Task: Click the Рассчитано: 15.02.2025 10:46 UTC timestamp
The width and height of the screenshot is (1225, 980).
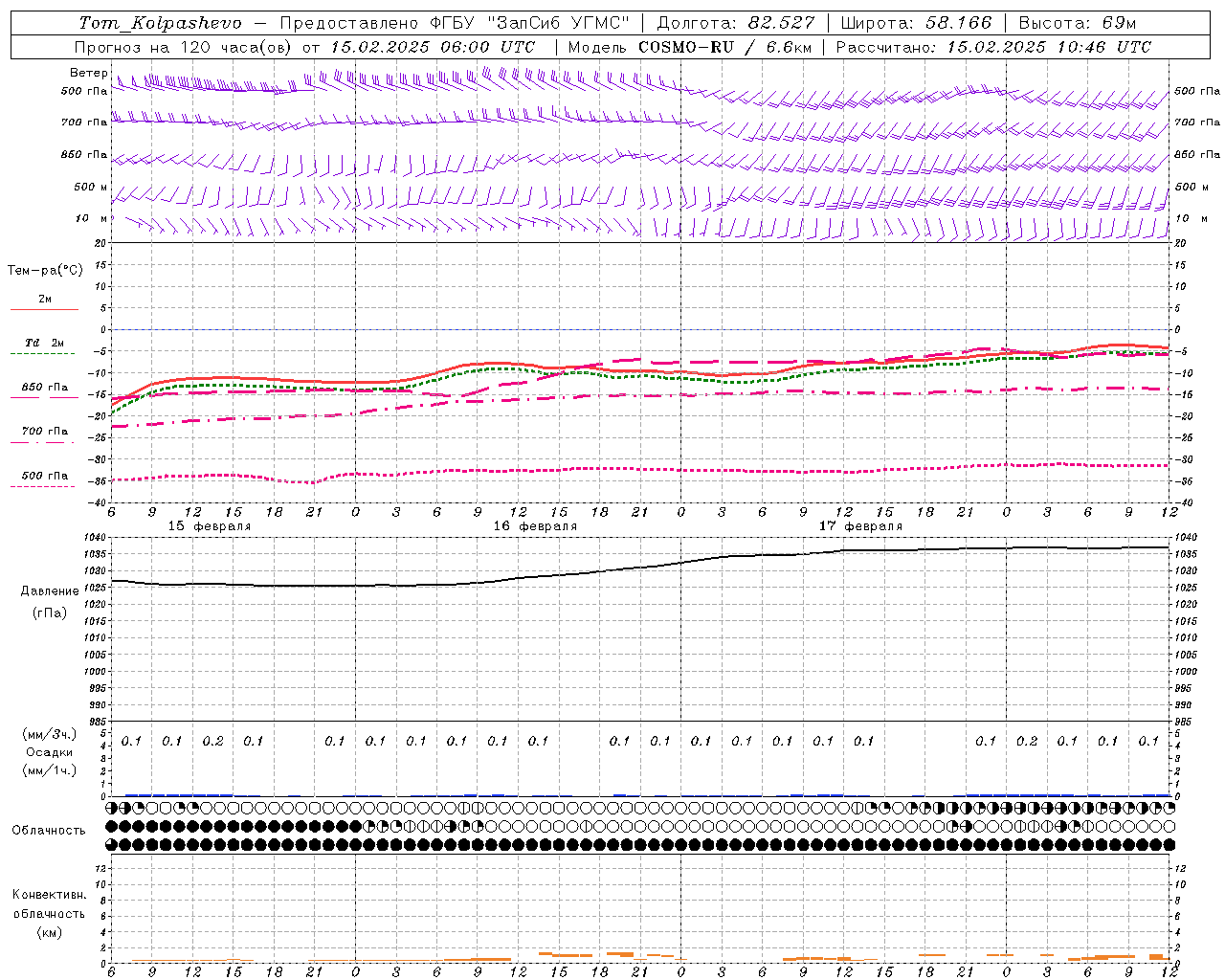Action: 993,47
